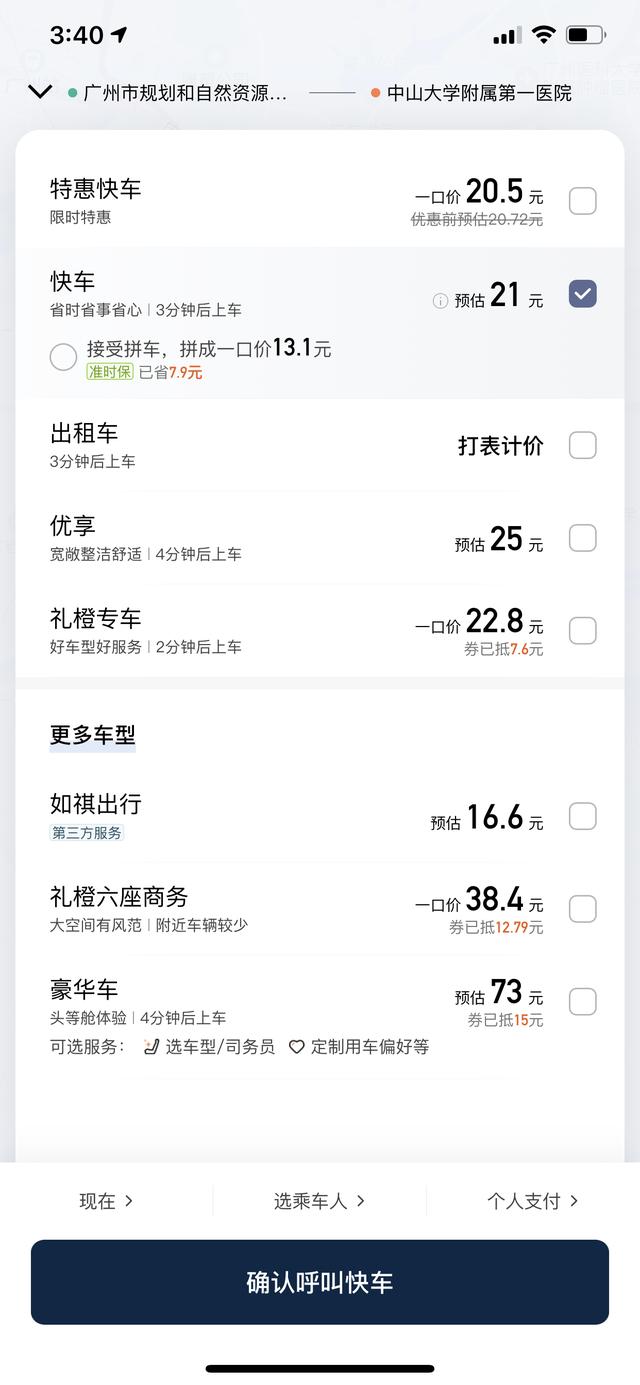
Task: Tap the 选车型/司务员 seat icon
Action: 151,1047
